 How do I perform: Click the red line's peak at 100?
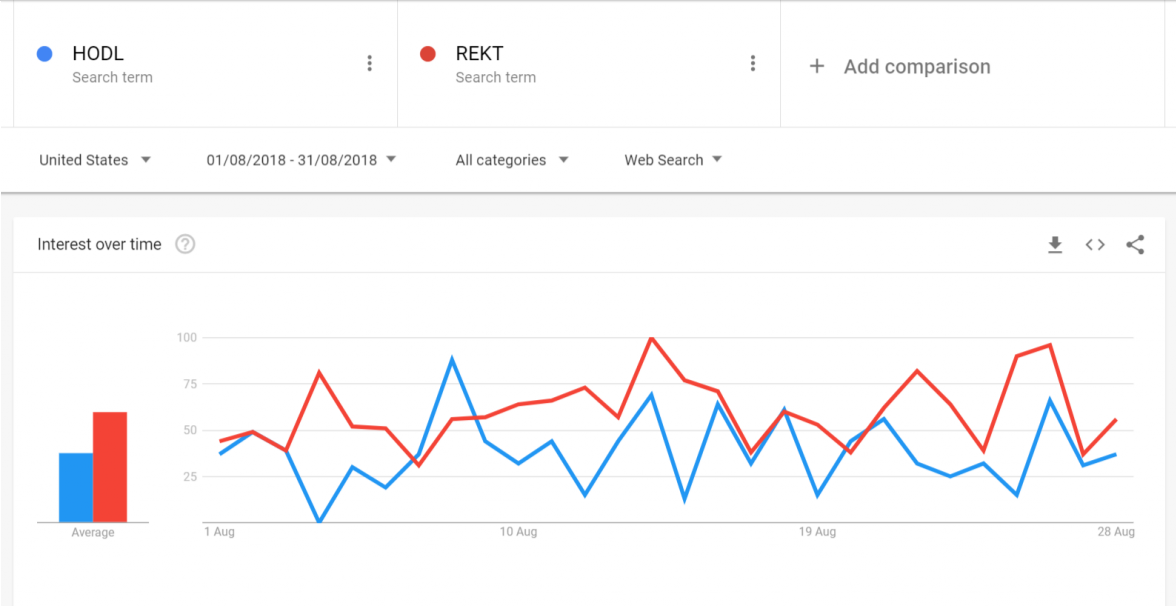coord(652,338)
